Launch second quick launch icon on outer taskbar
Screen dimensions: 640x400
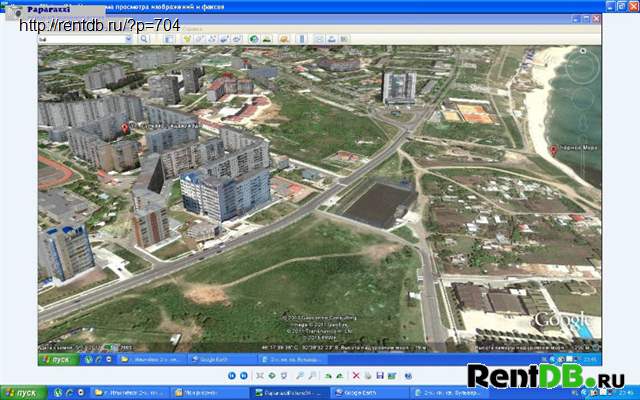pyautogui.click(x=69, y=393)
